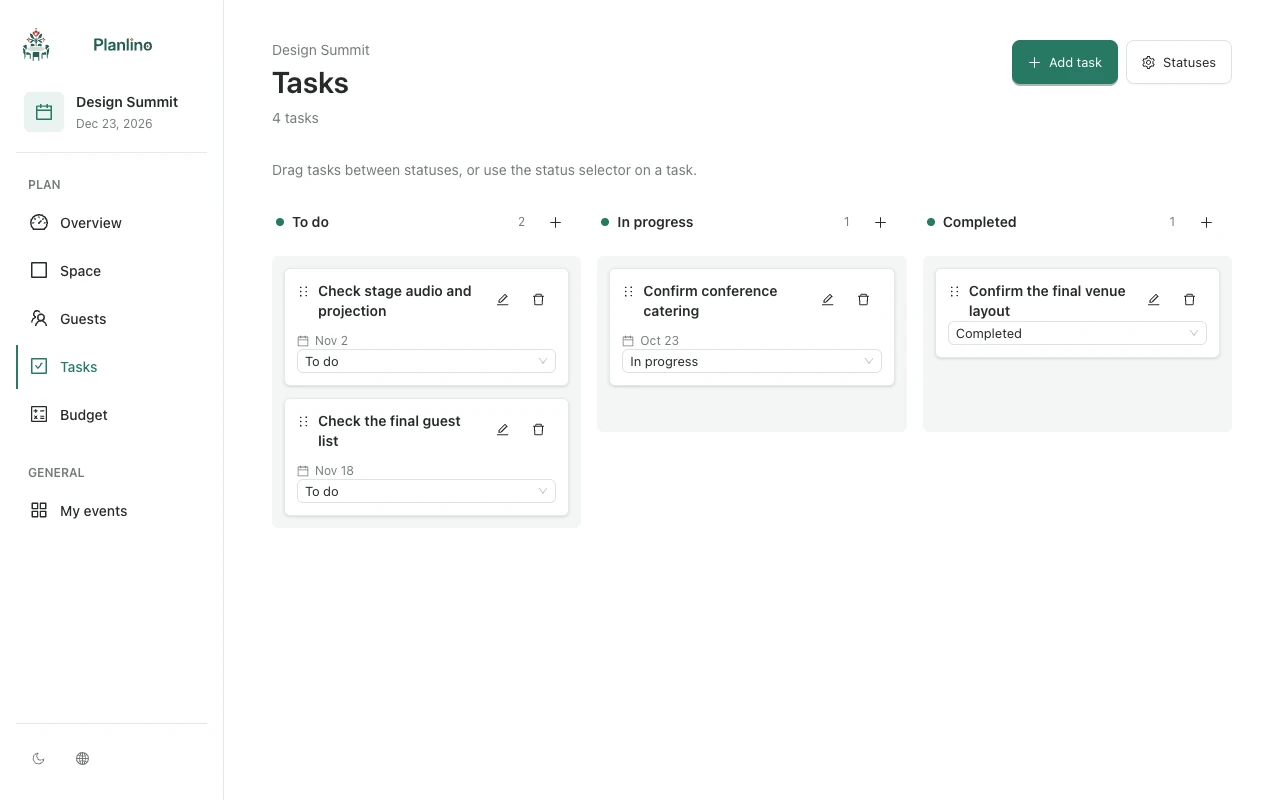1280x800 pixels.
Task: Click the 'Nov 2' due date
Action: (x=331, y=341)
